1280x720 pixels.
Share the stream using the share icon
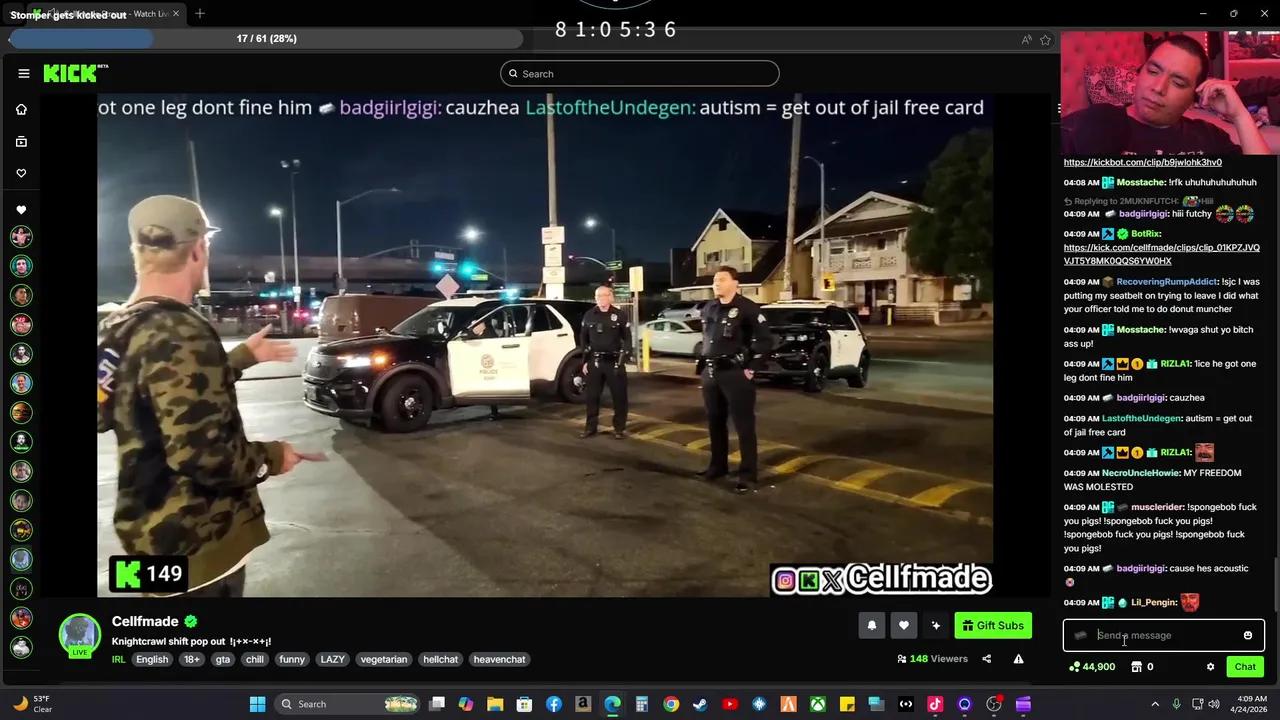(986, 659)
